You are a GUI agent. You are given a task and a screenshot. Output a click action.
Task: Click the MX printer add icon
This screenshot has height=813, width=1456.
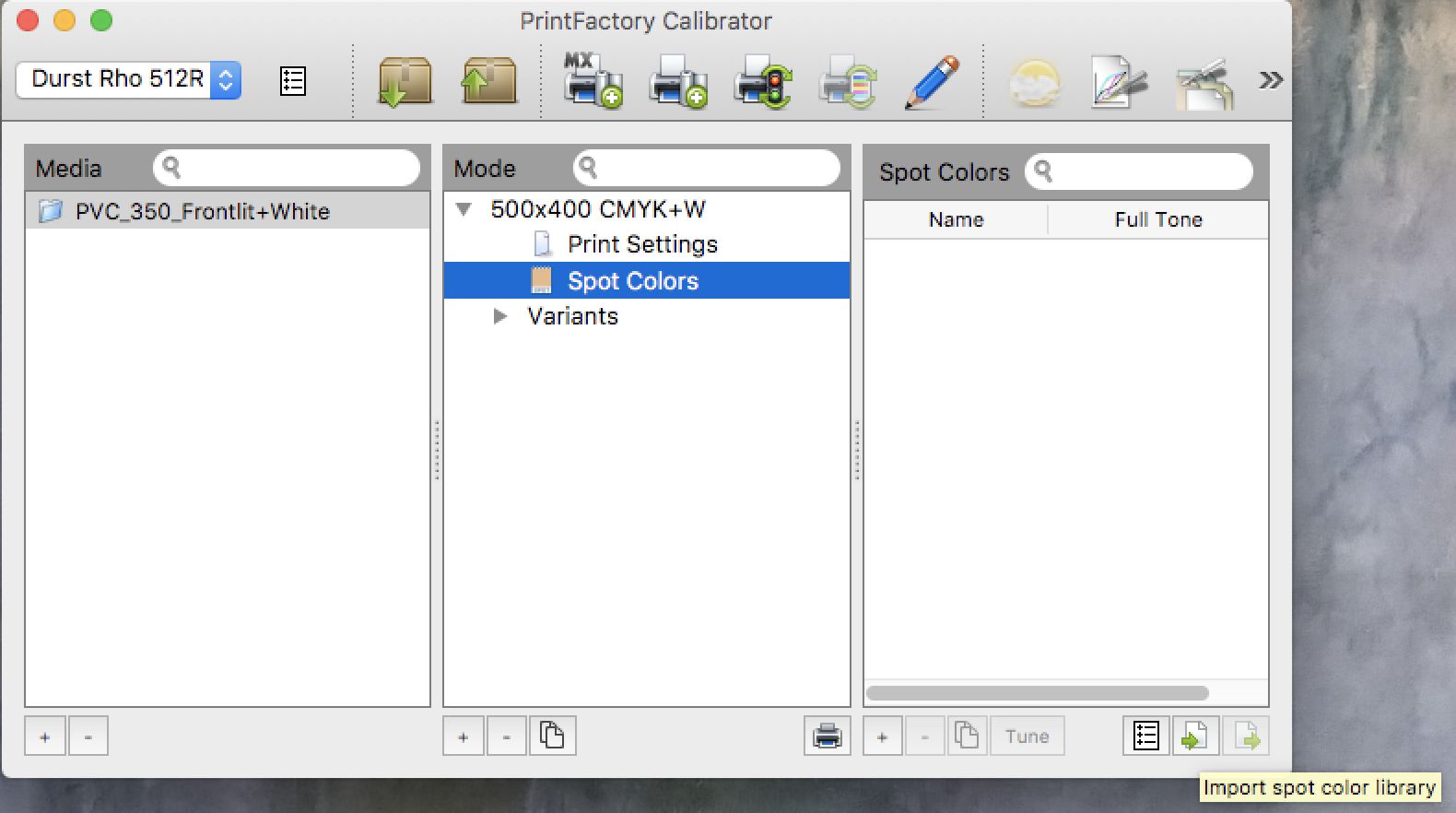(592, 81)
